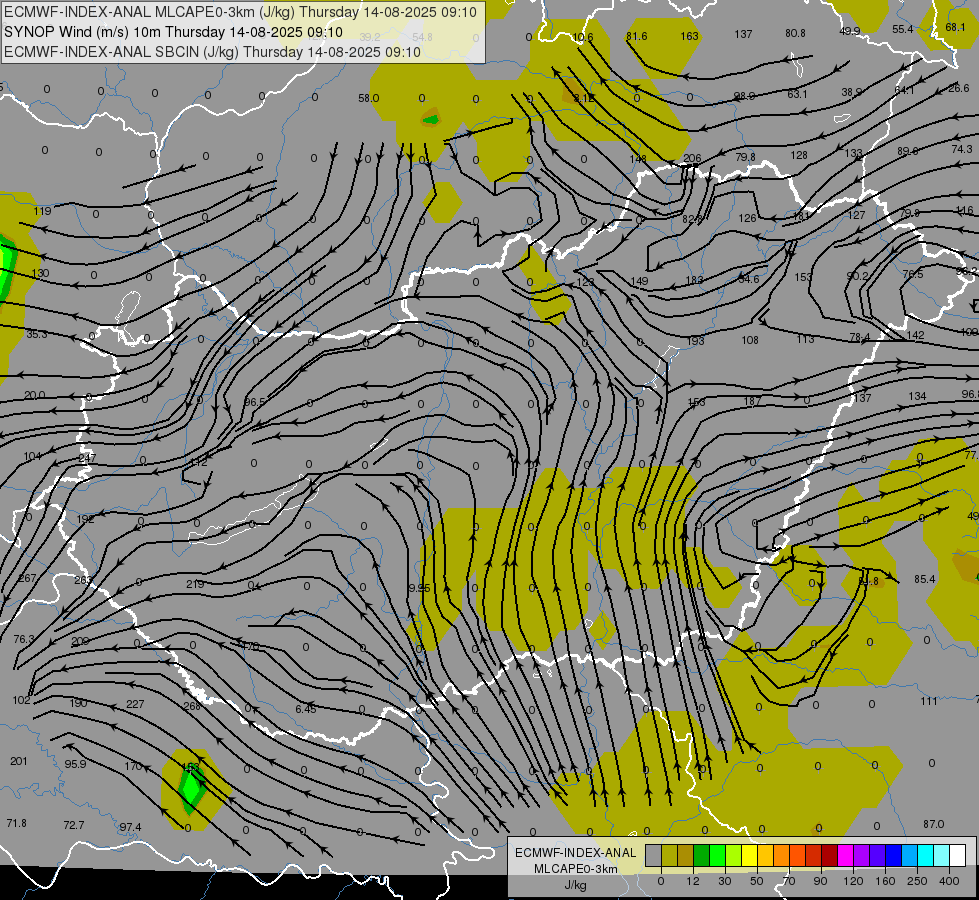Viewport: 979px width, 900px height.
Task: Click the map value 96.5
Action: point(255,402)
